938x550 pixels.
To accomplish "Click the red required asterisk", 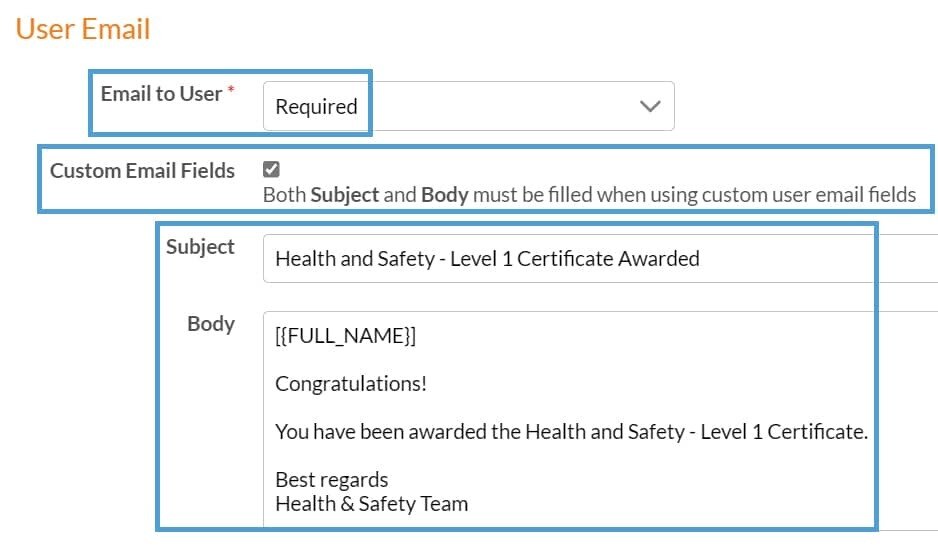I will (231, 92).
